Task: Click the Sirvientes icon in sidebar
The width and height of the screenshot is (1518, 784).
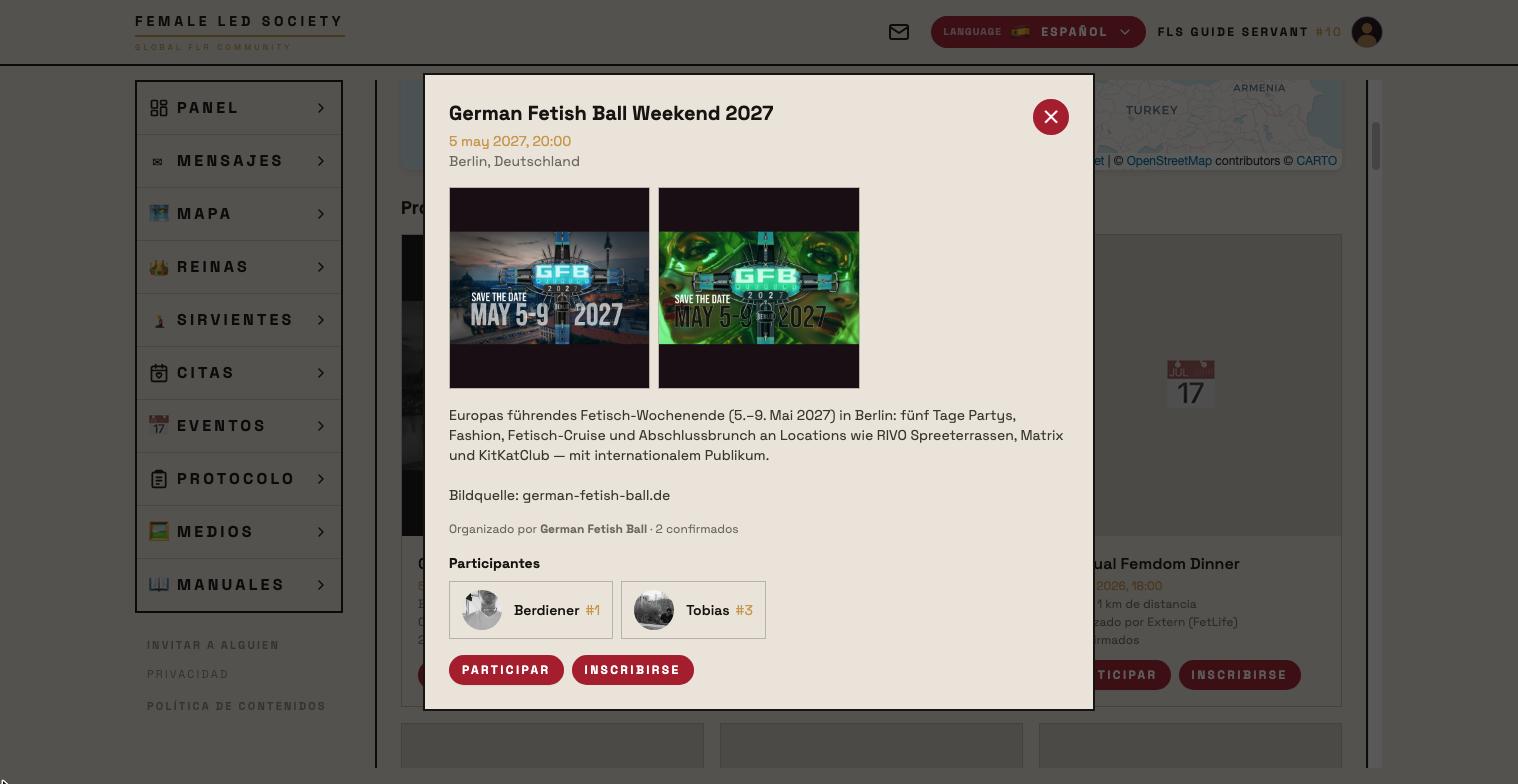Action: [159, 320]
